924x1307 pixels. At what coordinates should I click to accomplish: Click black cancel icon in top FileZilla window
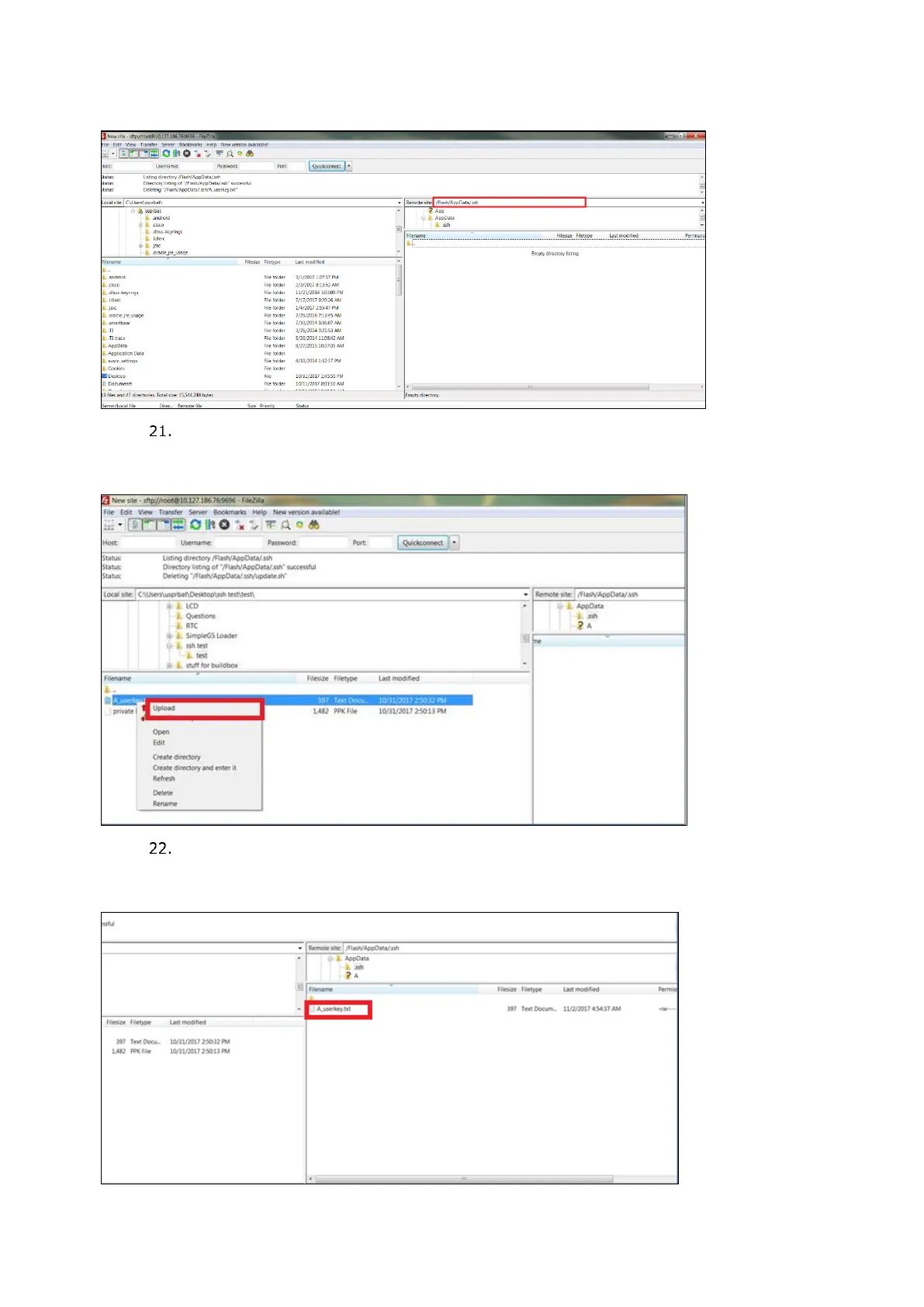pyautogui.click(x=187, y=154)
